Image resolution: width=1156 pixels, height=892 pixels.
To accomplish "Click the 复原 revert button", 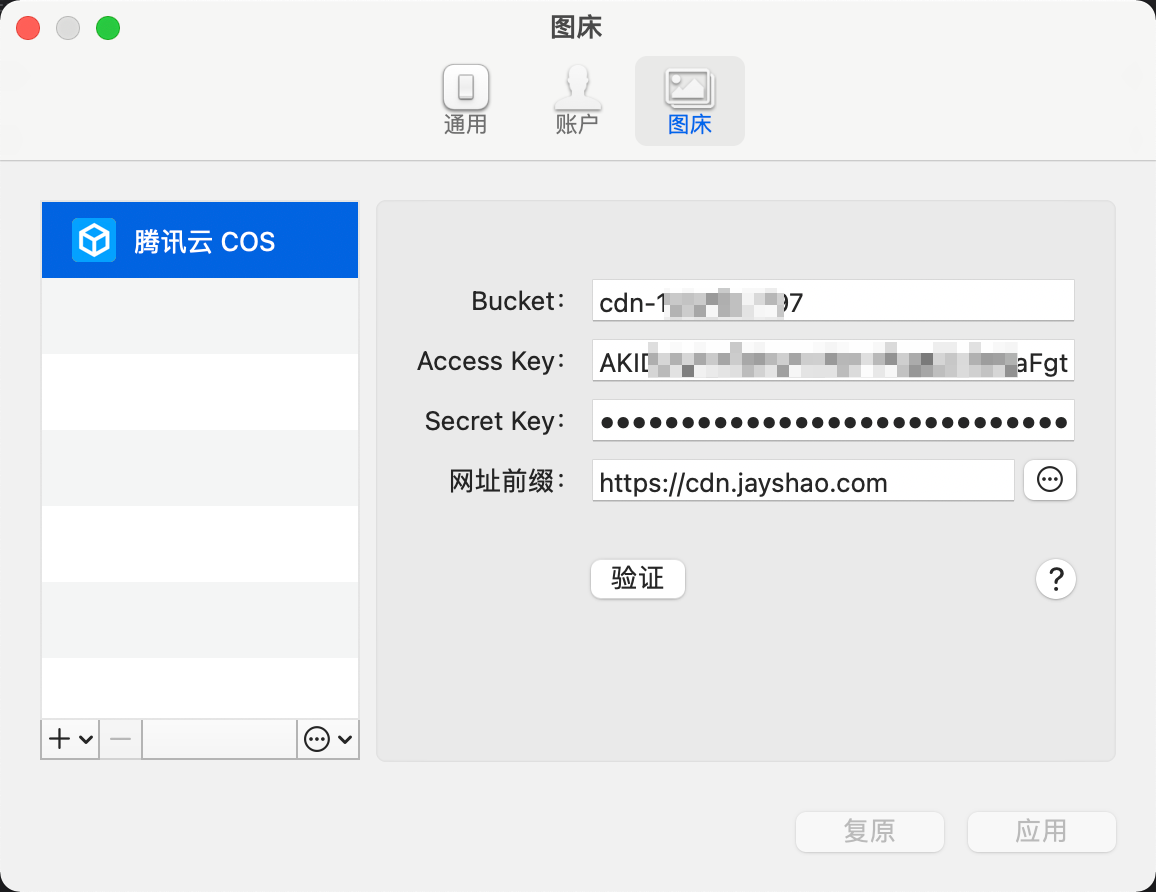I will point(869,831).
